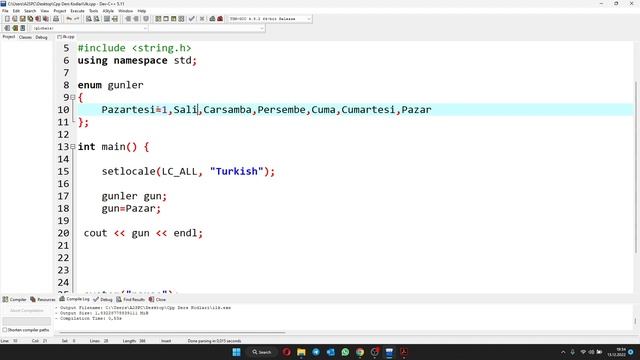
Task: Open the Tools menu
Action: 93,11
